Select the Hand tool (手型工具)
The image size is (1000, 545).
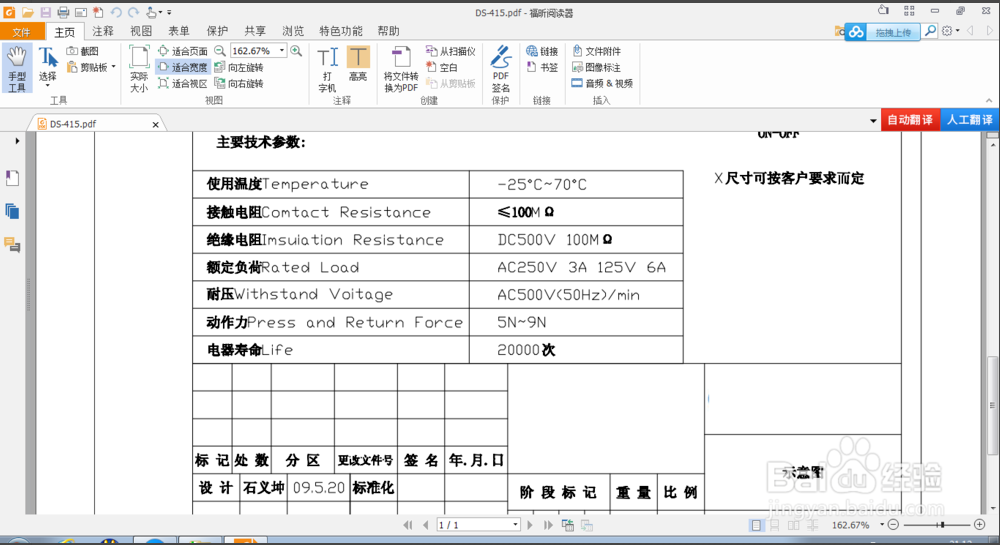click(17, 68)
